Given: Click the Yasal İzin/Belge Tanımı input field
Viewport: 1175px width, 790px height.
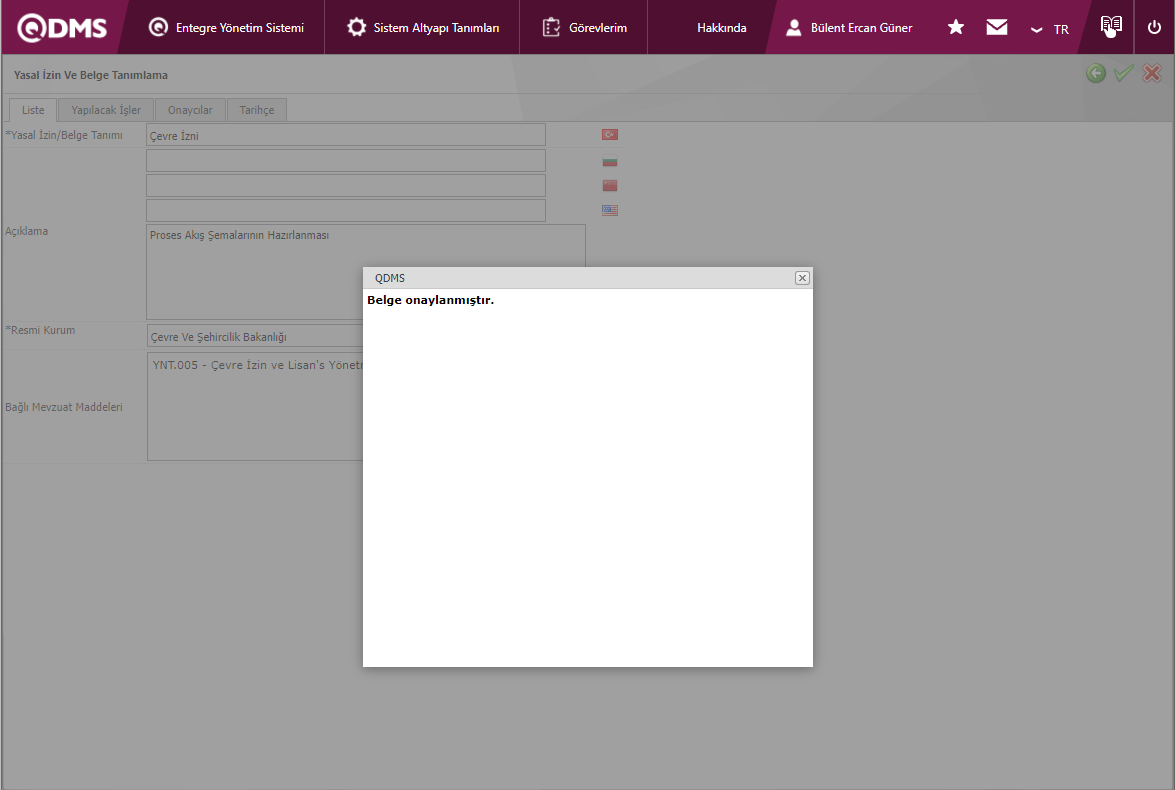Looking at the screenshot, I should [345, 135].
